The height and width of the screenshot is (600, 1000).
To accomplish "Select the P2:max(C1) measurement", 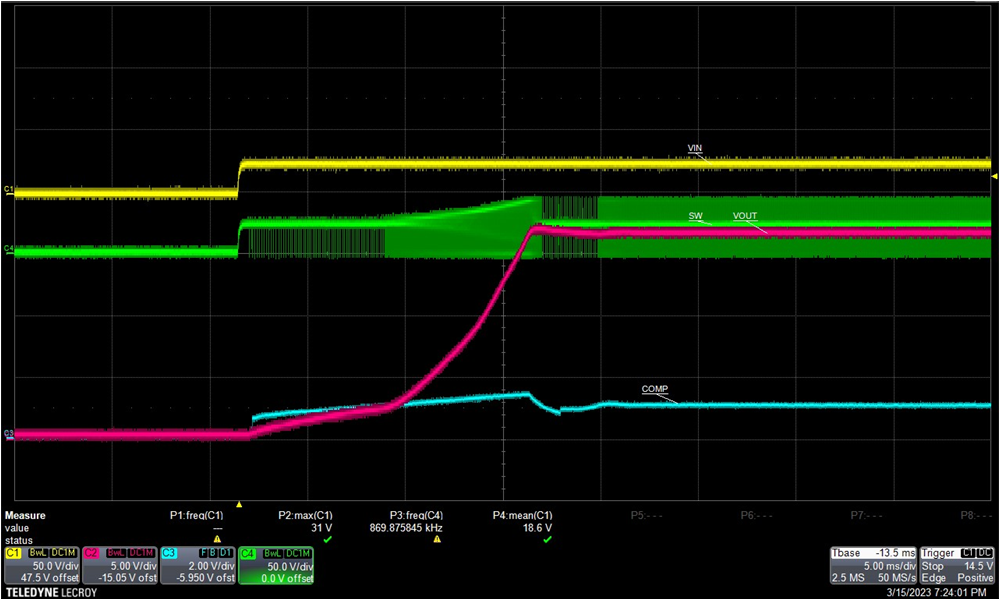I will (x=304, y=516).
